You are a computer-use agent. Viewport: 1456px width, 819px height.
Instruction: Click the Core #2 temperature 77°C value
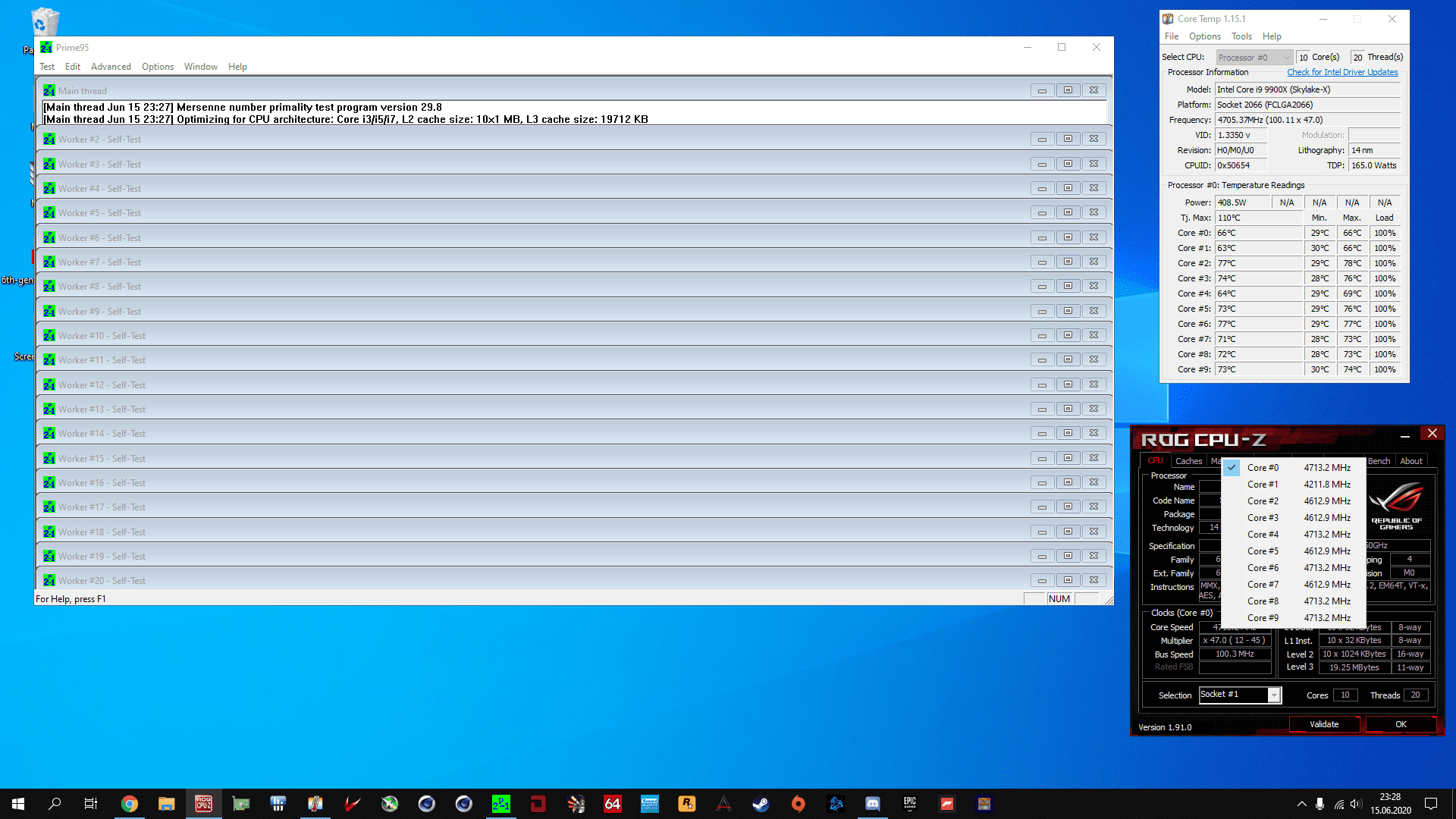tap(1259, 263)
